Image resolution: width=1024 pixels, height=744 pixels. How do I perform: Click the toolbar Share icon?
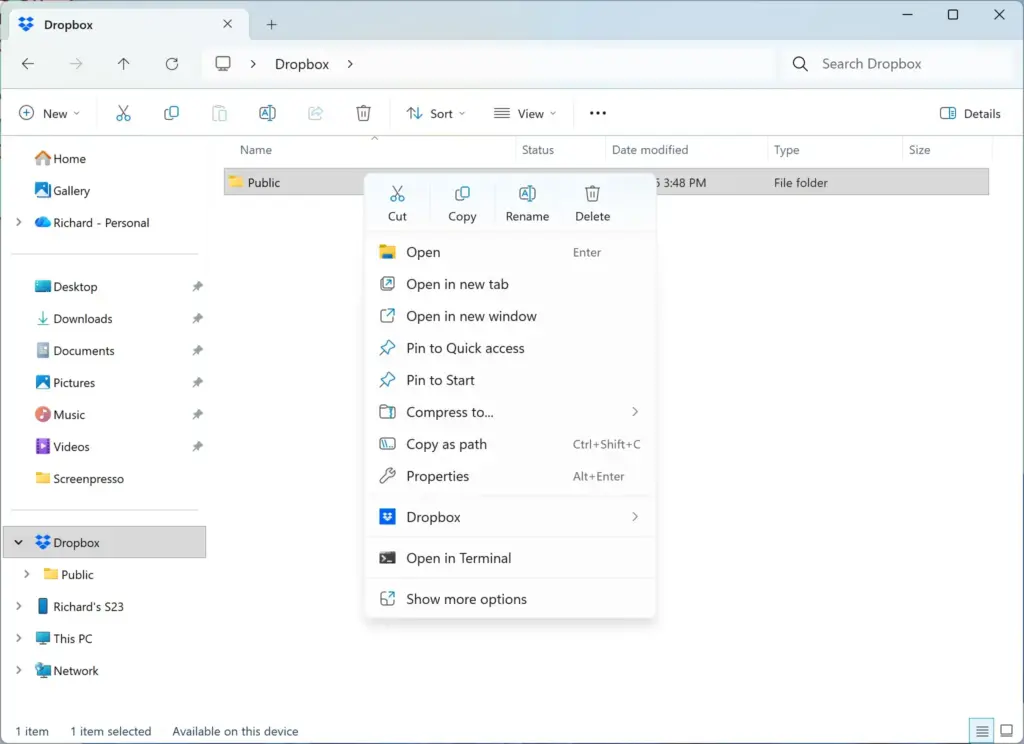(x=315, y=113)
